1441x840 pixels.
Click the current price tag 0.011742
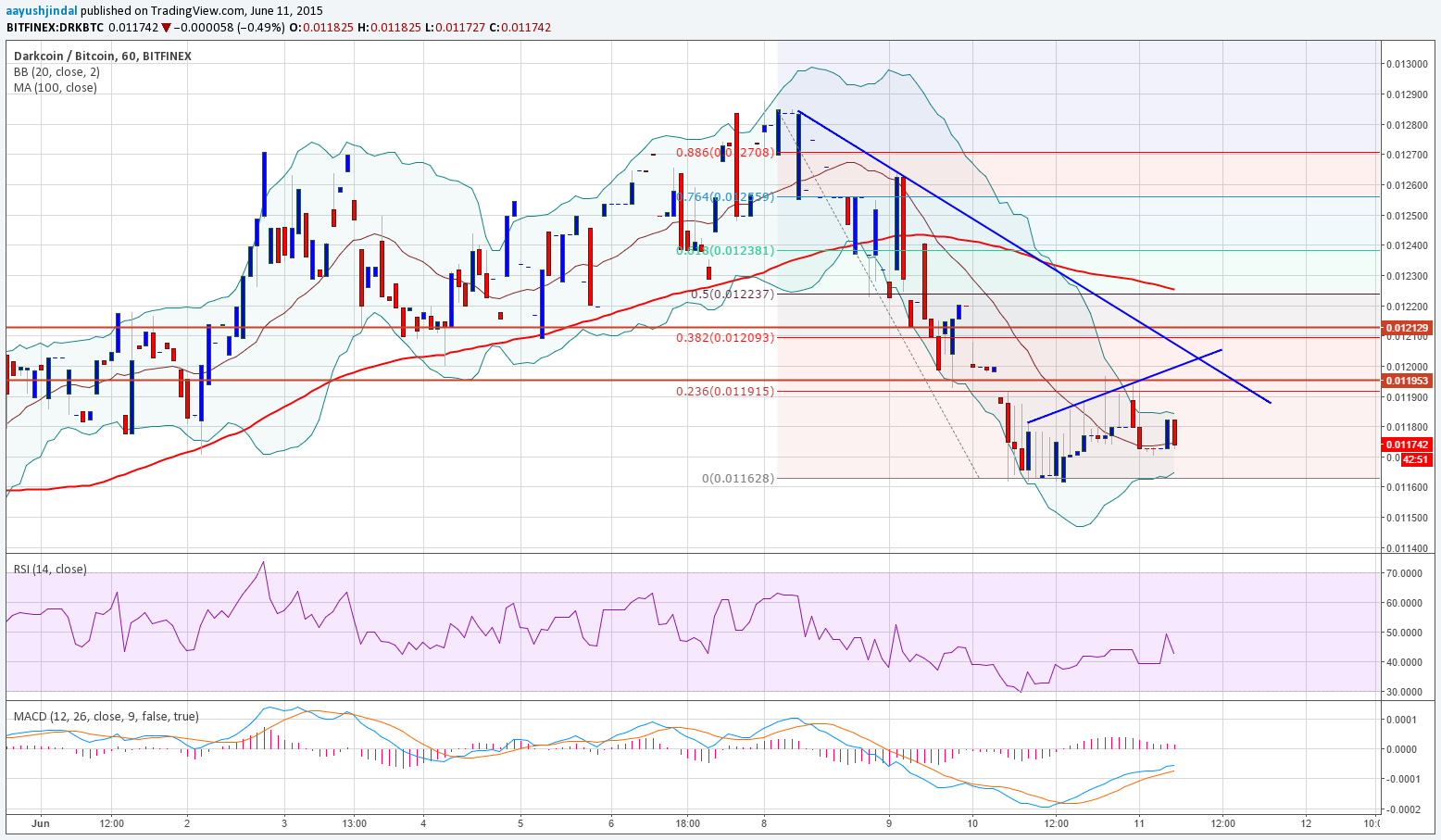click(x=1407, y=445)
